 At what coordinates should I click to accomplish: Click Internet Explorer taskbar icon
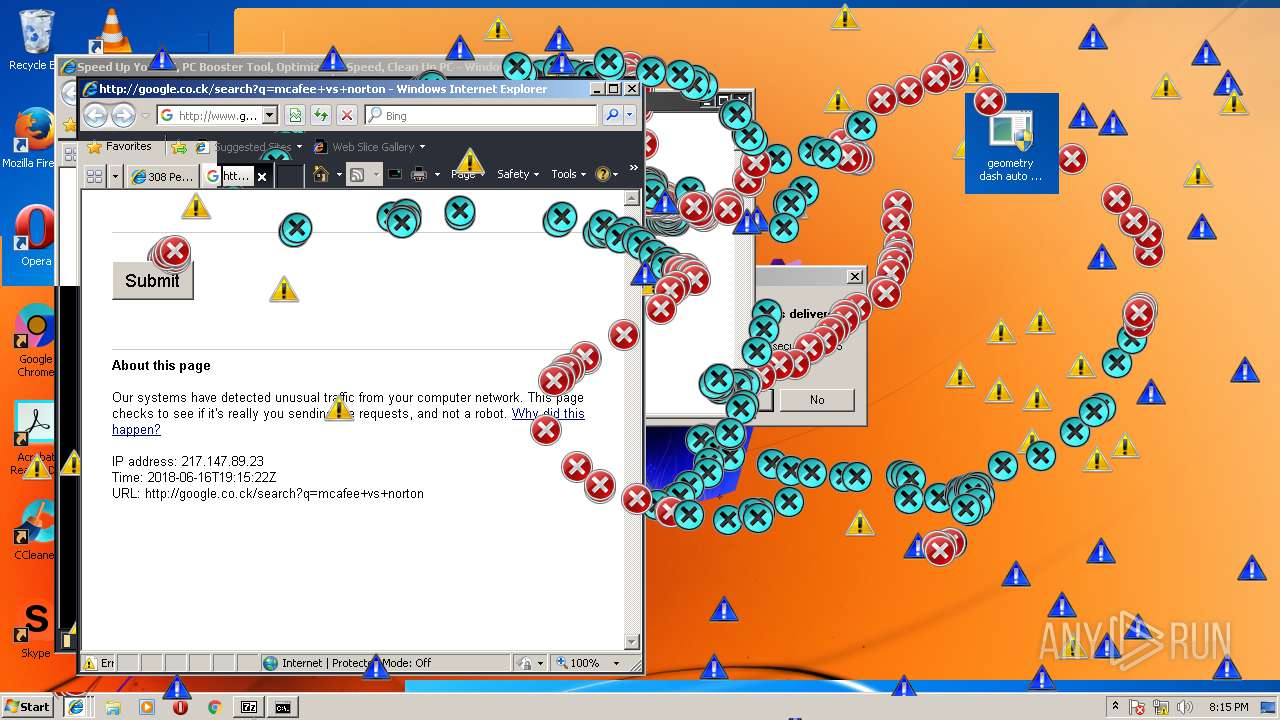click(75, 707)
